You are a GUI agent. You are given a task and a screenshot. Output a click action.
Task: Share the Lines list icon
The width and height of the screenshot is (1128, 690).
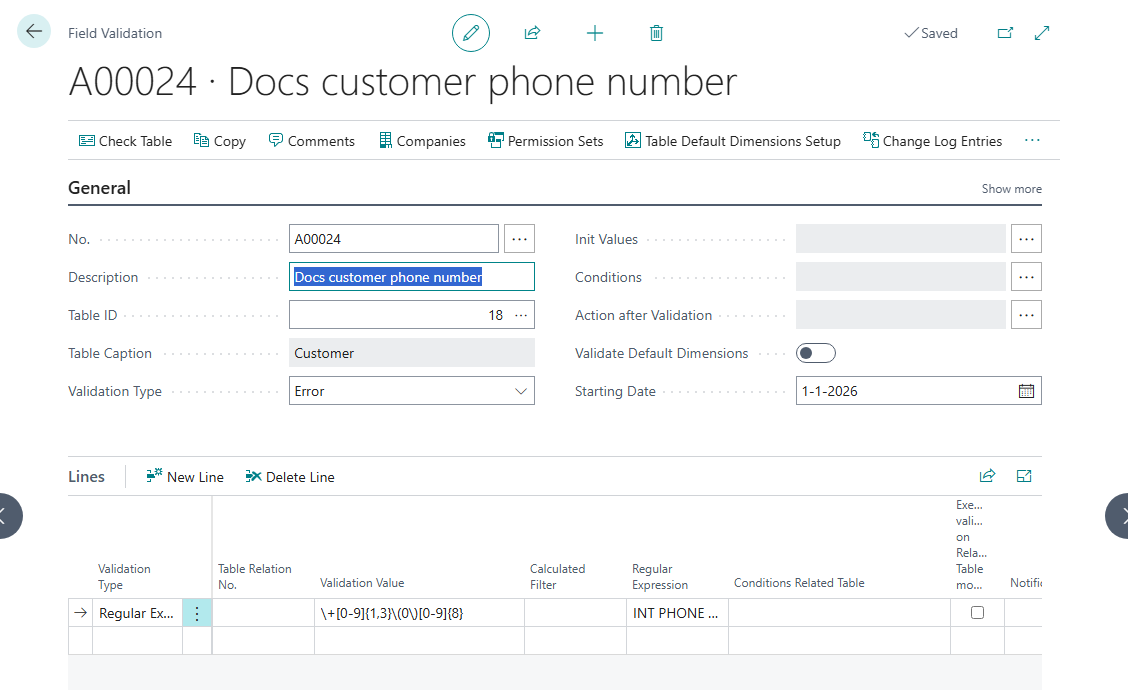coord(988,476)
